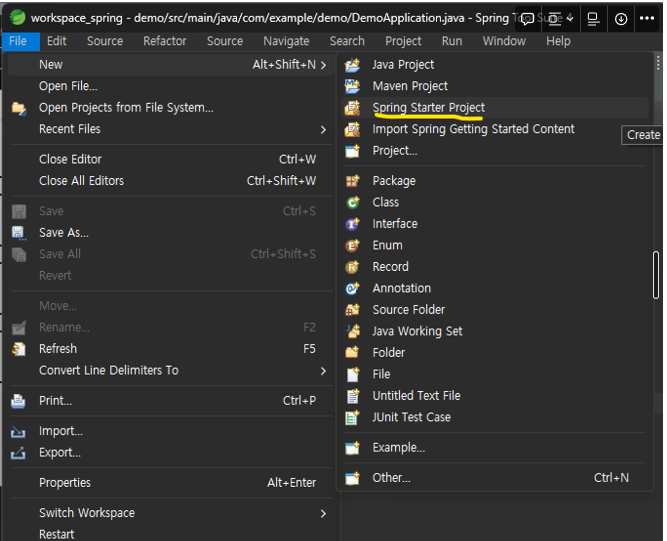Click the vertical scrollbar thumb at right
Screen dimensions: 667x541
pyautogui.click(x=658, y=275)
